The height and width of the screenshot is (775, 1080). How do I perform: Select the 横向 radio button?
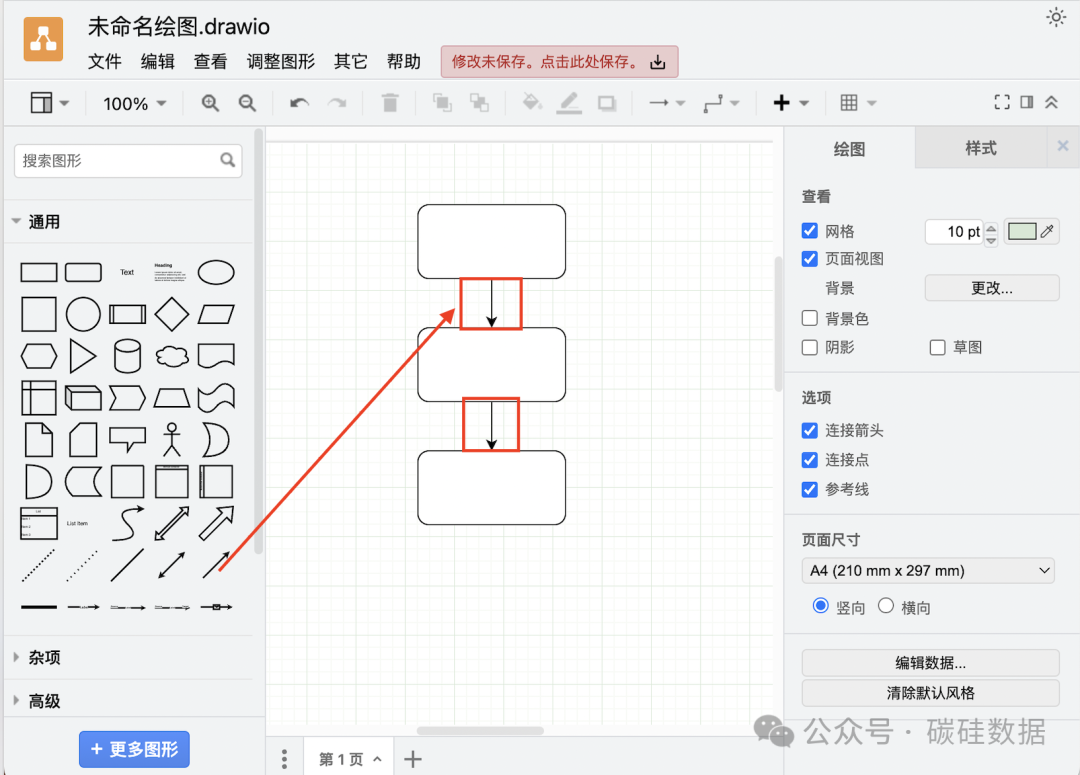pos(886,606)
